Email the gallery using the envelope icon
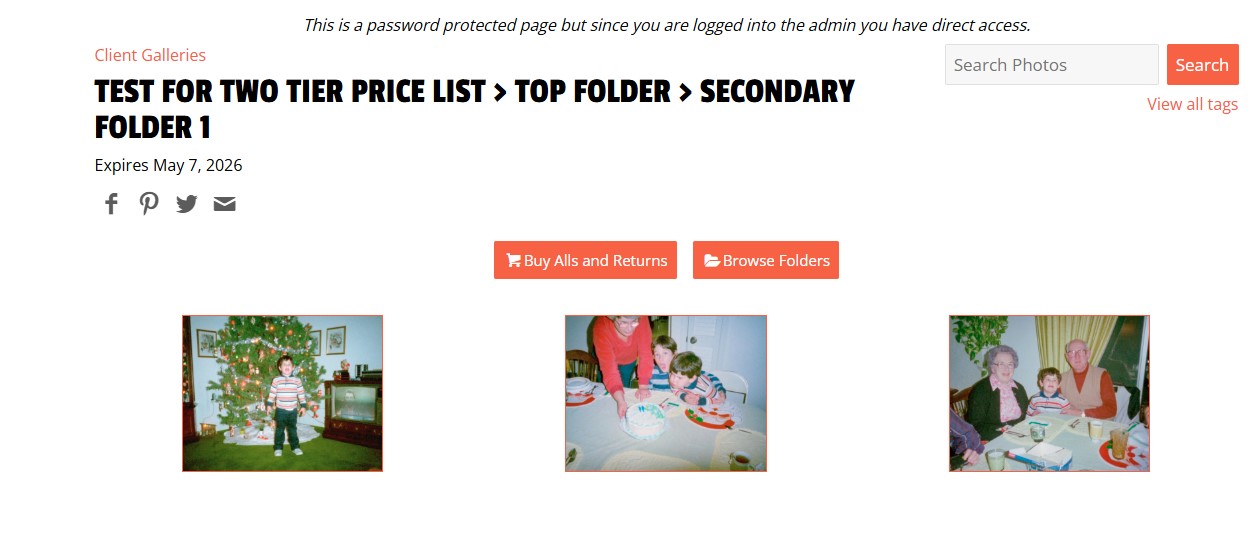1255x543 pixels. click(225, 204)
